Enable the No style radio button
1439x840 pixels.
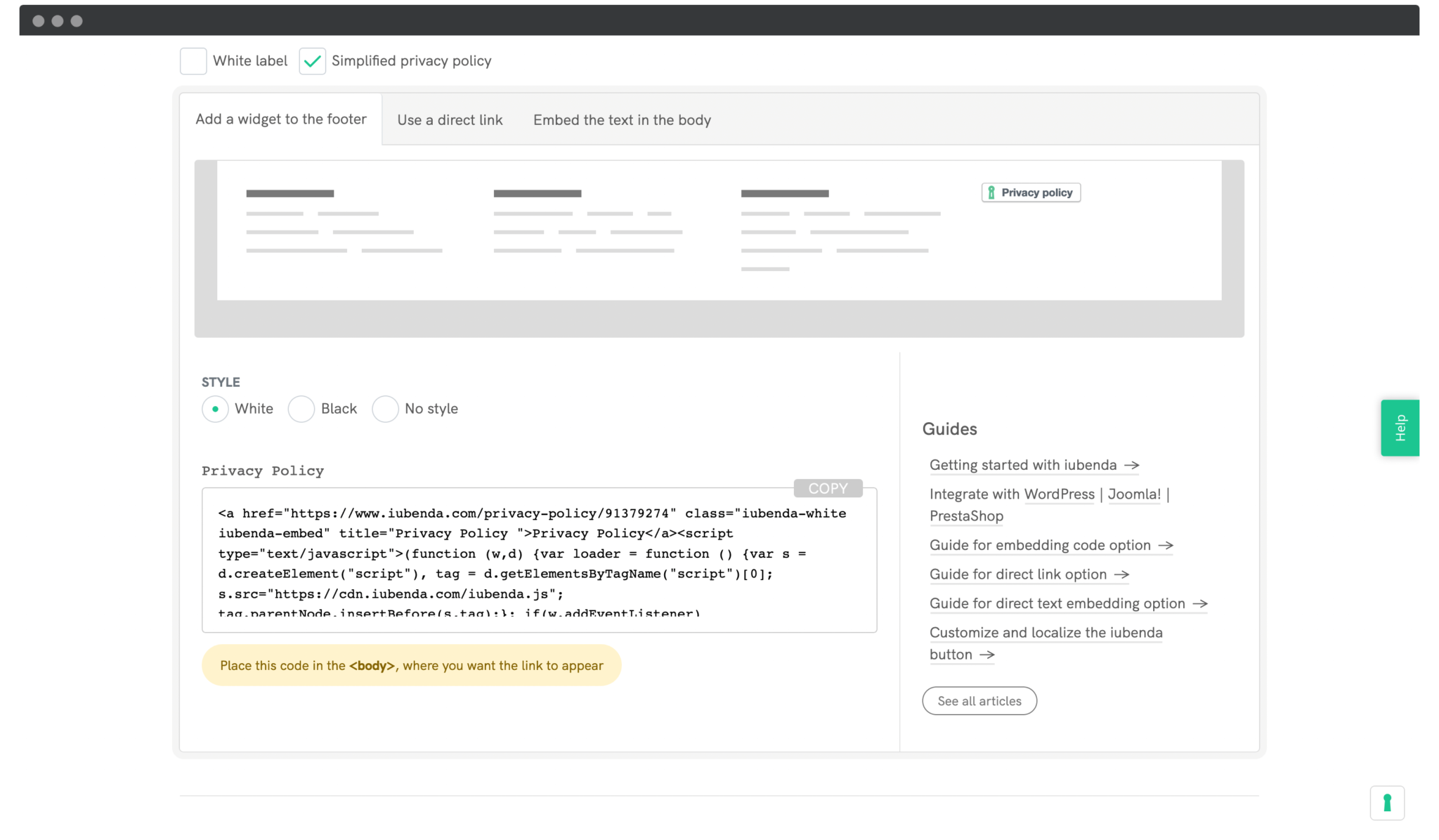coord(384,408)
